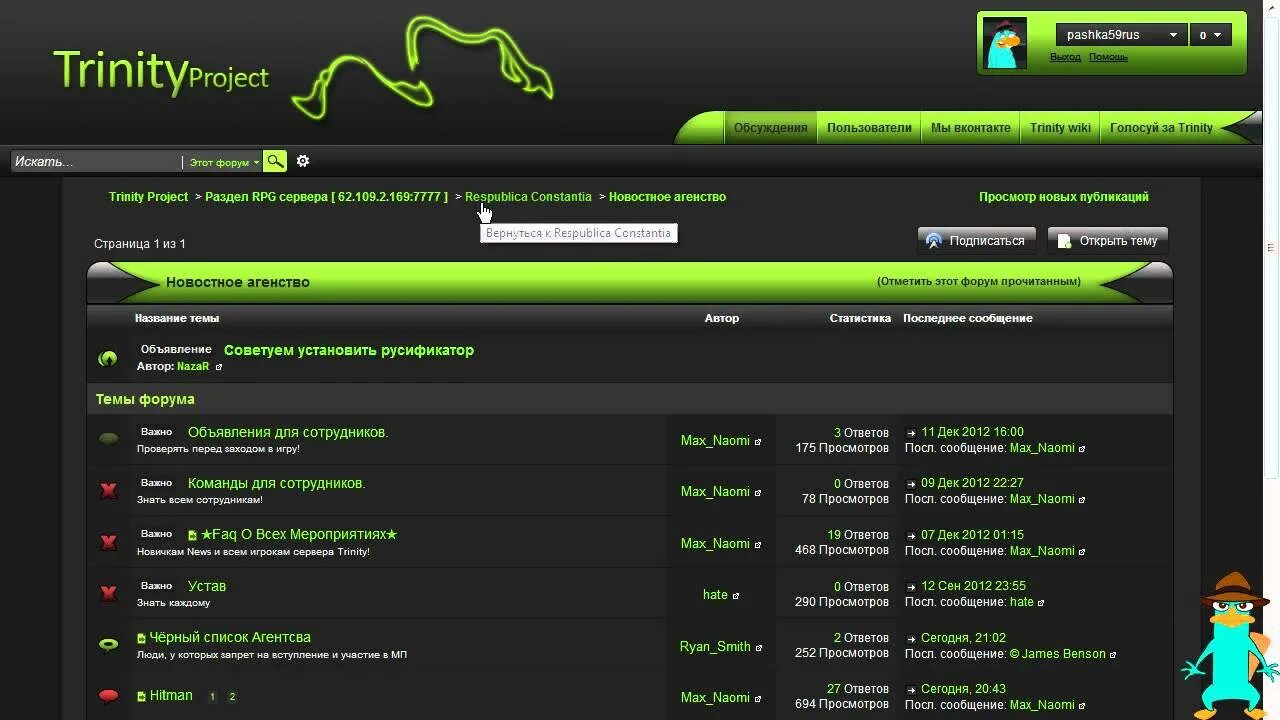Expand the Этот форум search scope dropdown
This screenshot has width=1280, height=720.
(224, 162)
